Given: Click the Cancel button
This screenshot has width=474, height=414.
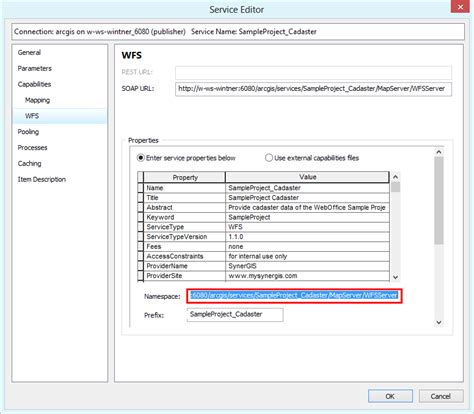Looking at the screenshot, I should point(441,396).
